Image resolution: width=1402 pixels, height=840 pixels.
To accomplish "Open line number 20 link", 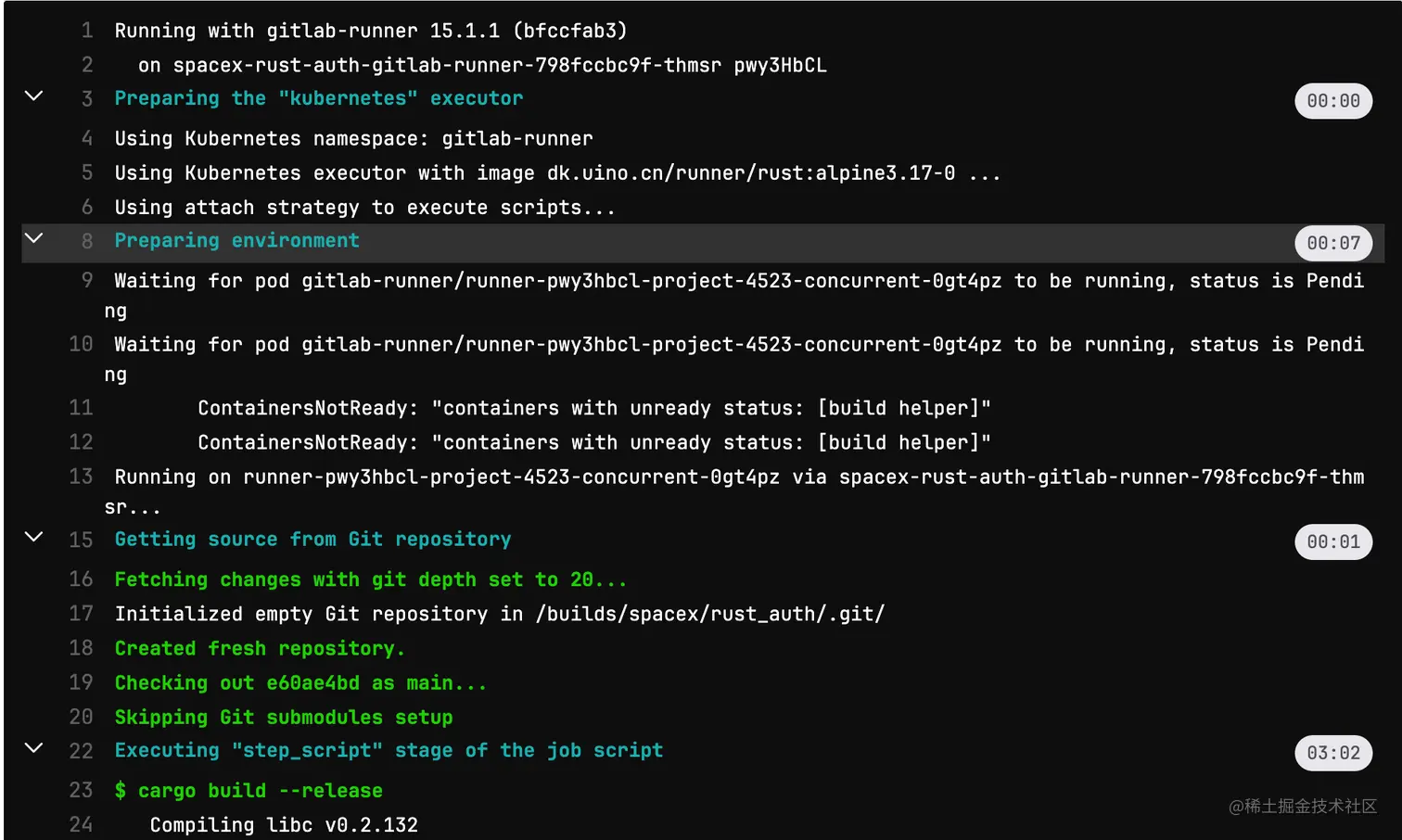I will (82, 717).
